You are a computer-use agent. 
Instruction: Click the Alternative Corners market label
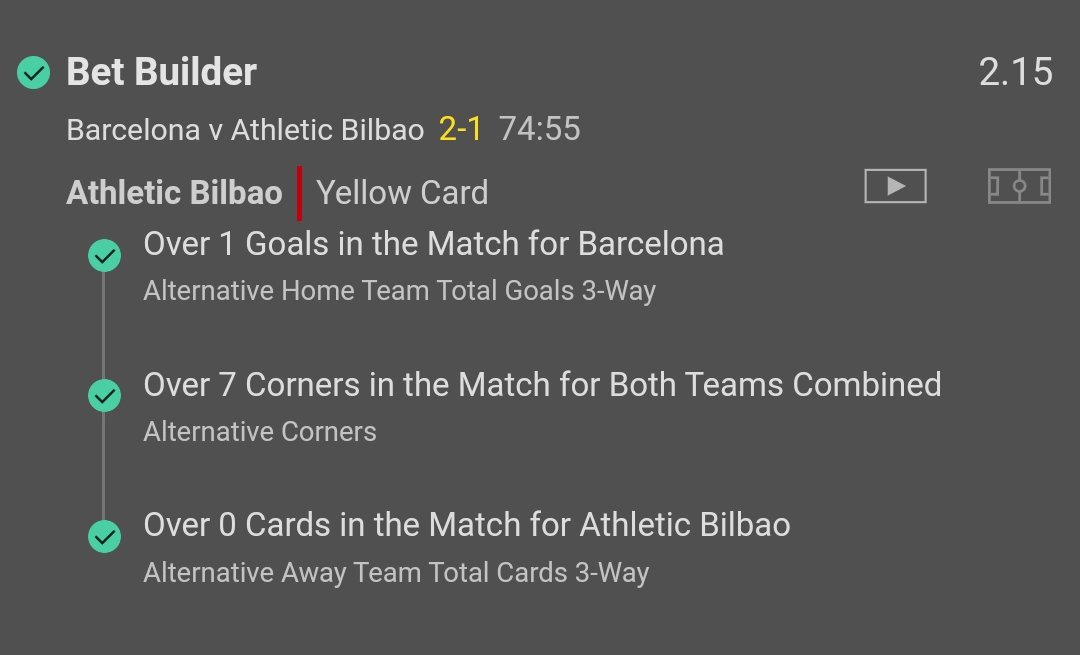(x=260, y=432)
